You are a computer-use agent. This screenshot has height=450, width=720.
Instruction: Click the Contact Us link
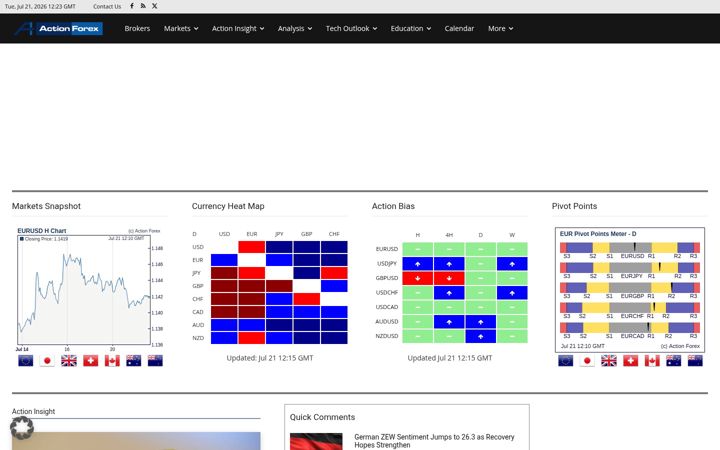coord(107,6)
